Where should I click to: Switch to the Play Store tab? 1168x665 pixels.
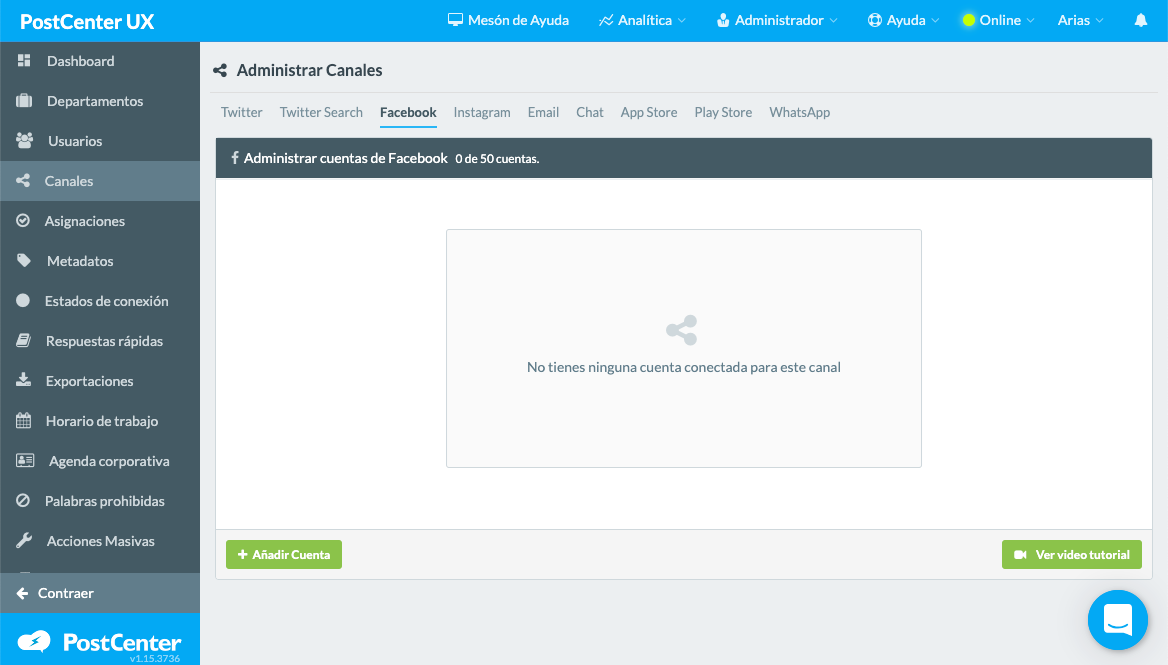723,112
